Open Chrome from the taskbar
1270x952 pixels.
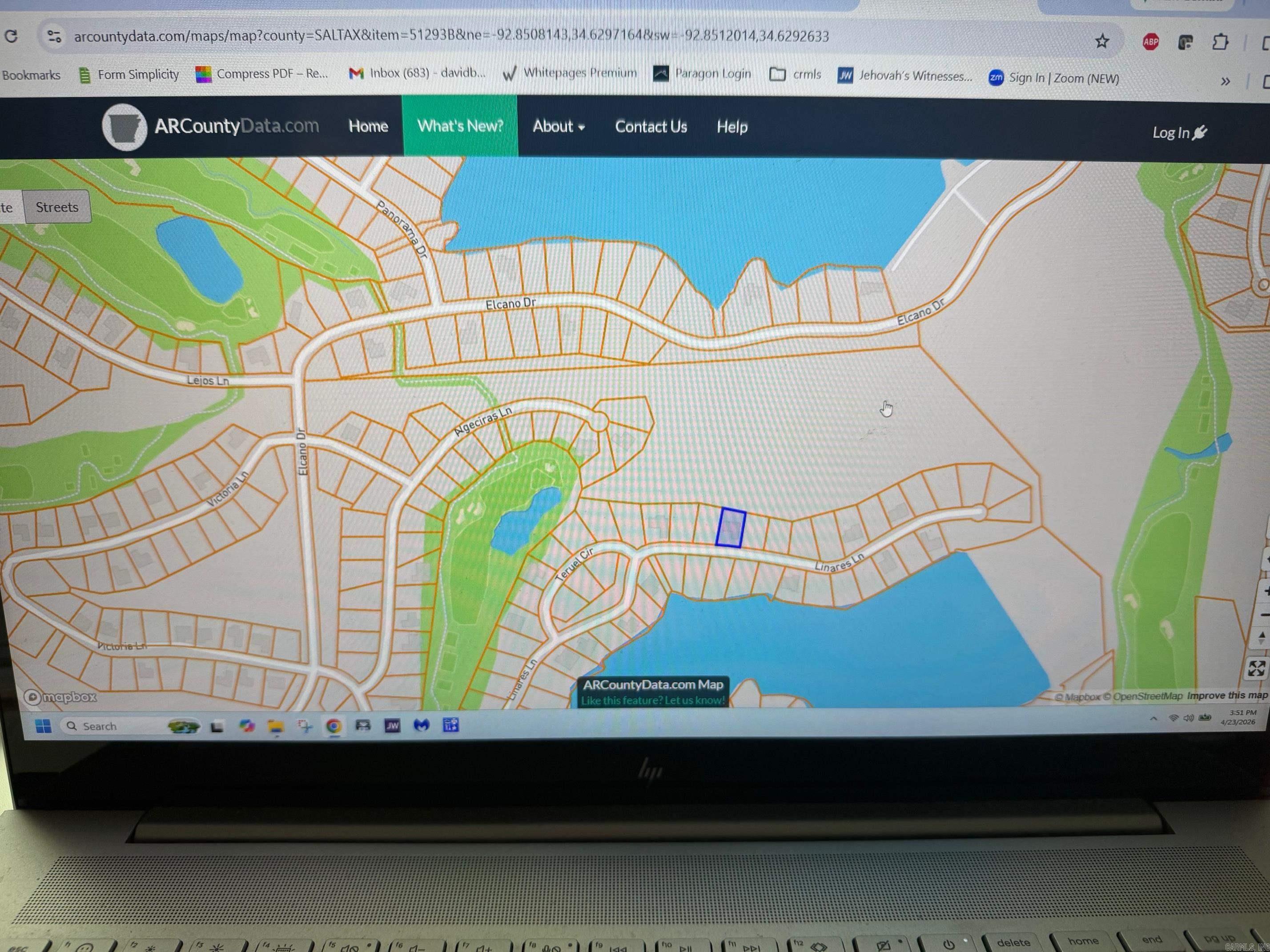334,726
